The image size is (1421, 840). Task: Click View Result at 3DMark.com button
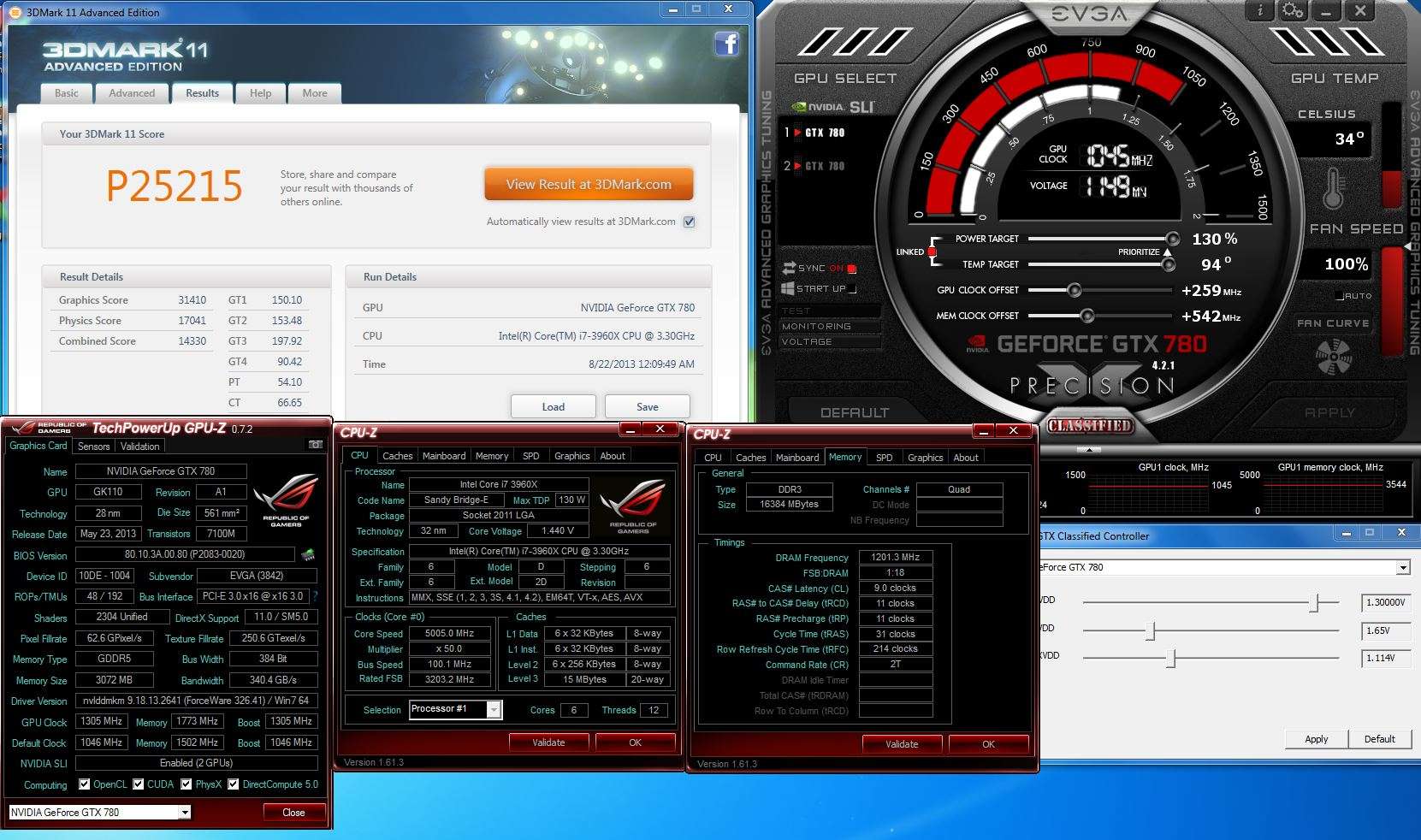[x=589, y=184]
